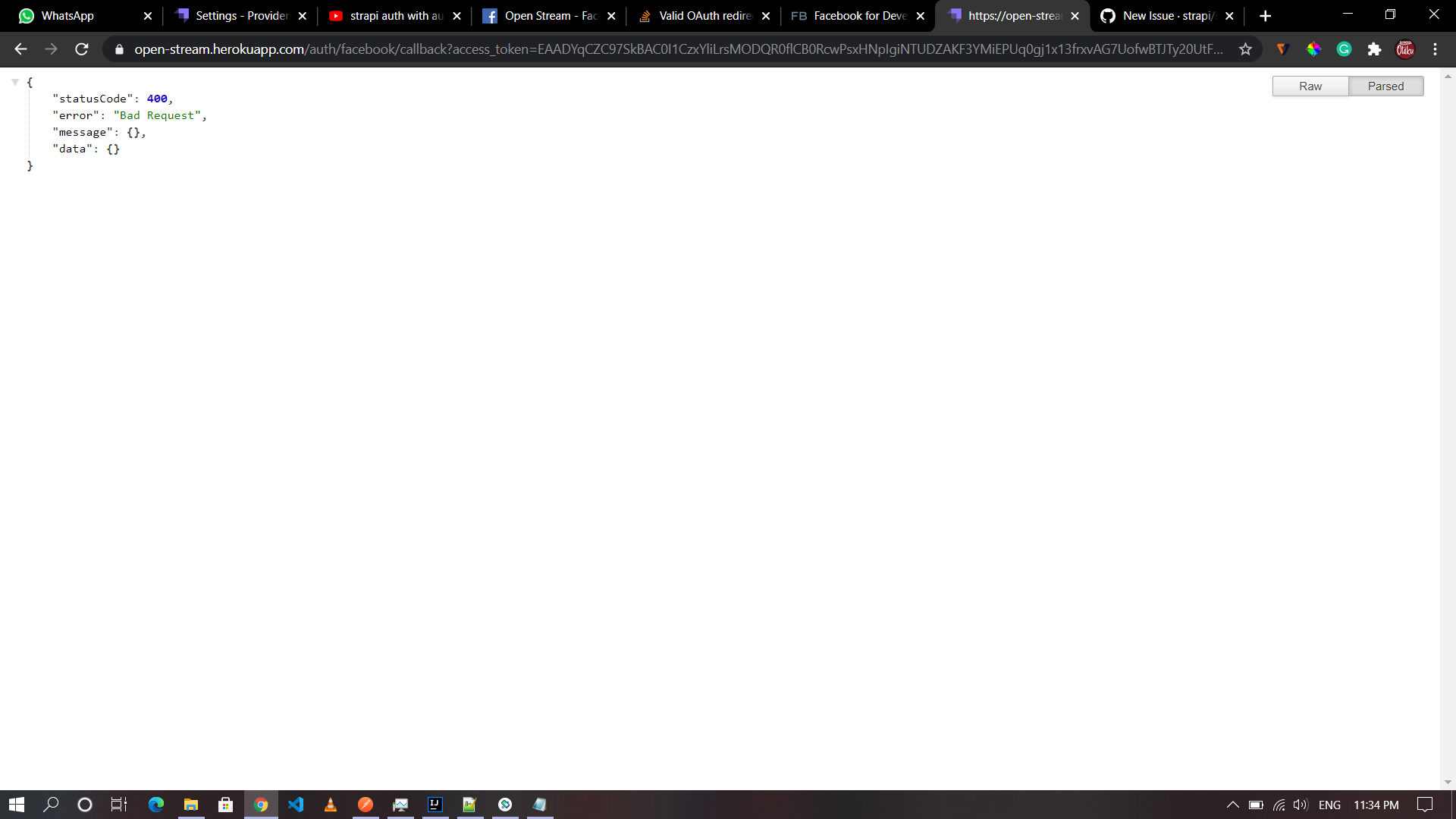Open a new browser tab
1456x819 pixels.
coord(1265,15)
